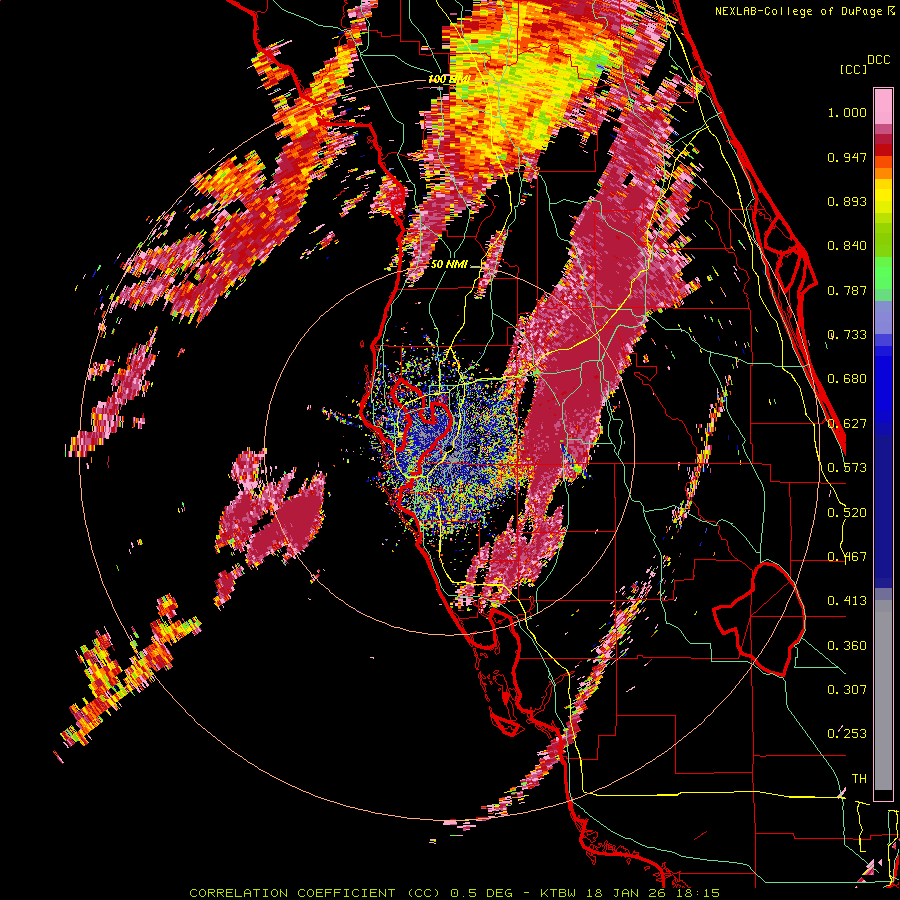Select the 0.413 scale value
The image size is (900, 900).
click(847, 601)
